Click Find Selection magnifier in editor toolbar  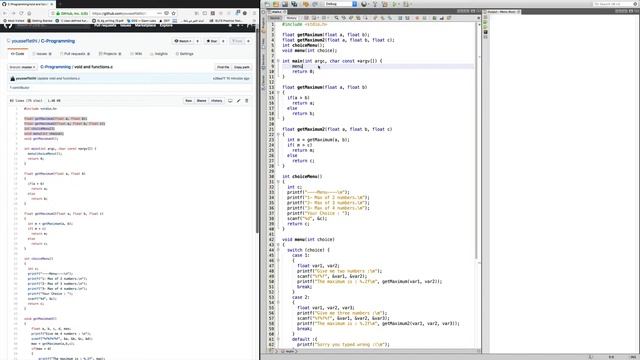[x=336, y=18]
